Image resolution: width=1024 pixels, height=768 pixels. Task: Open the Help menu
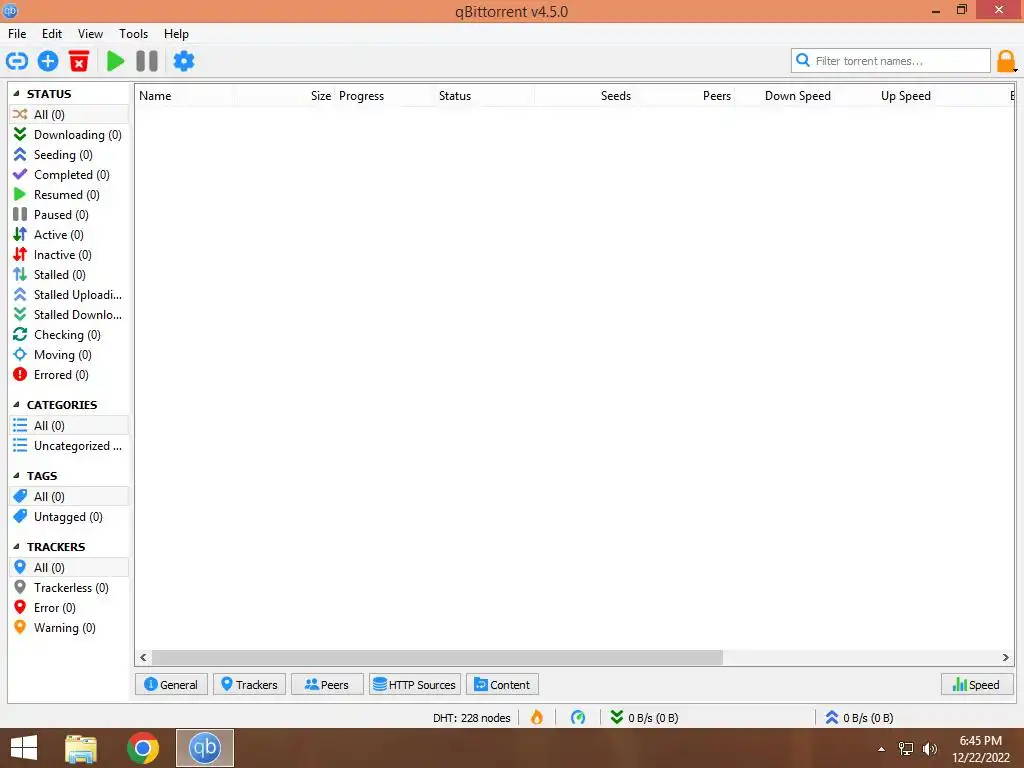click(176, 34)
